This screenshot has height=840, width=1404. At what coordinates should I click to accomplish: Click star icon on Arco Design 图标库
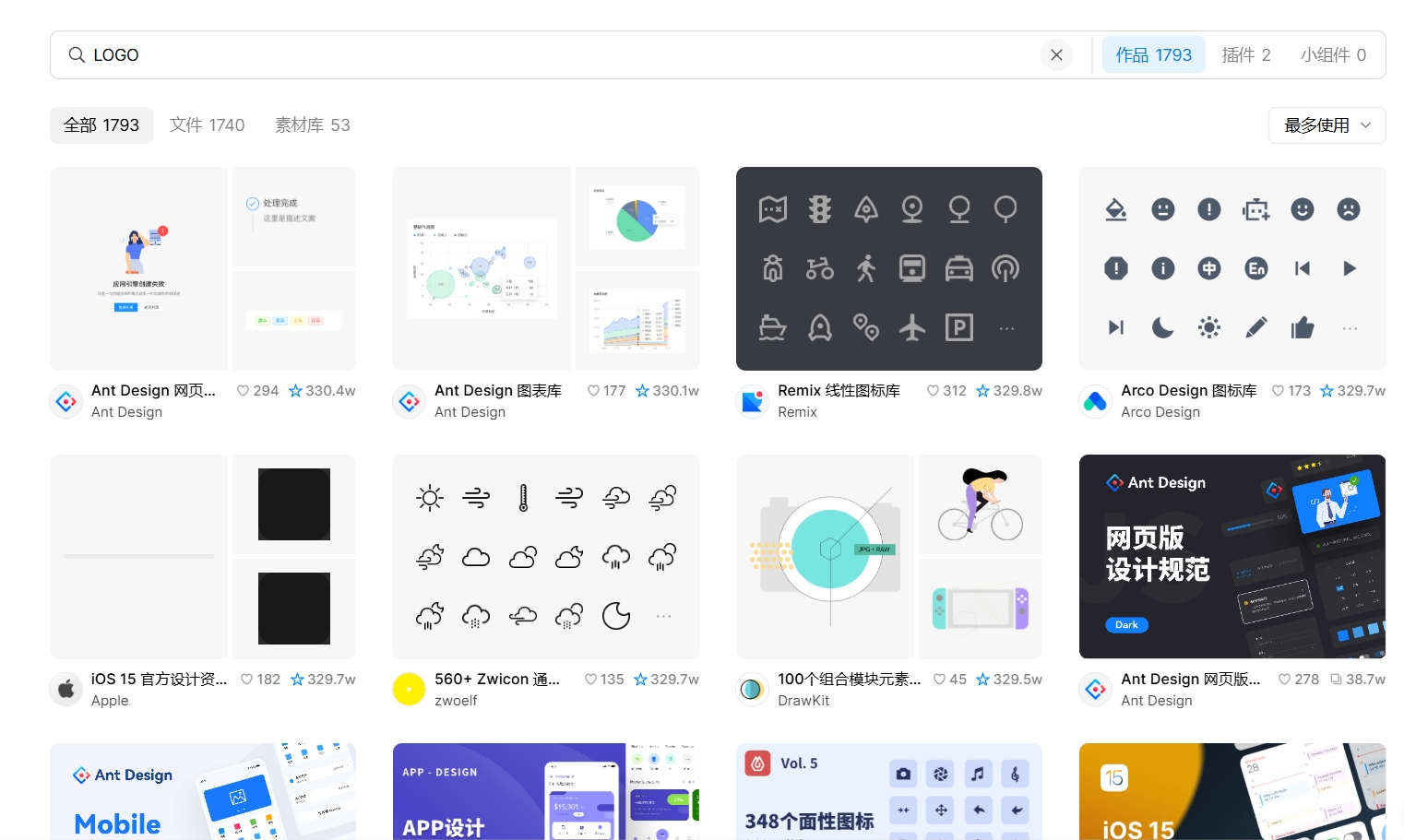tap(1327, 391)
